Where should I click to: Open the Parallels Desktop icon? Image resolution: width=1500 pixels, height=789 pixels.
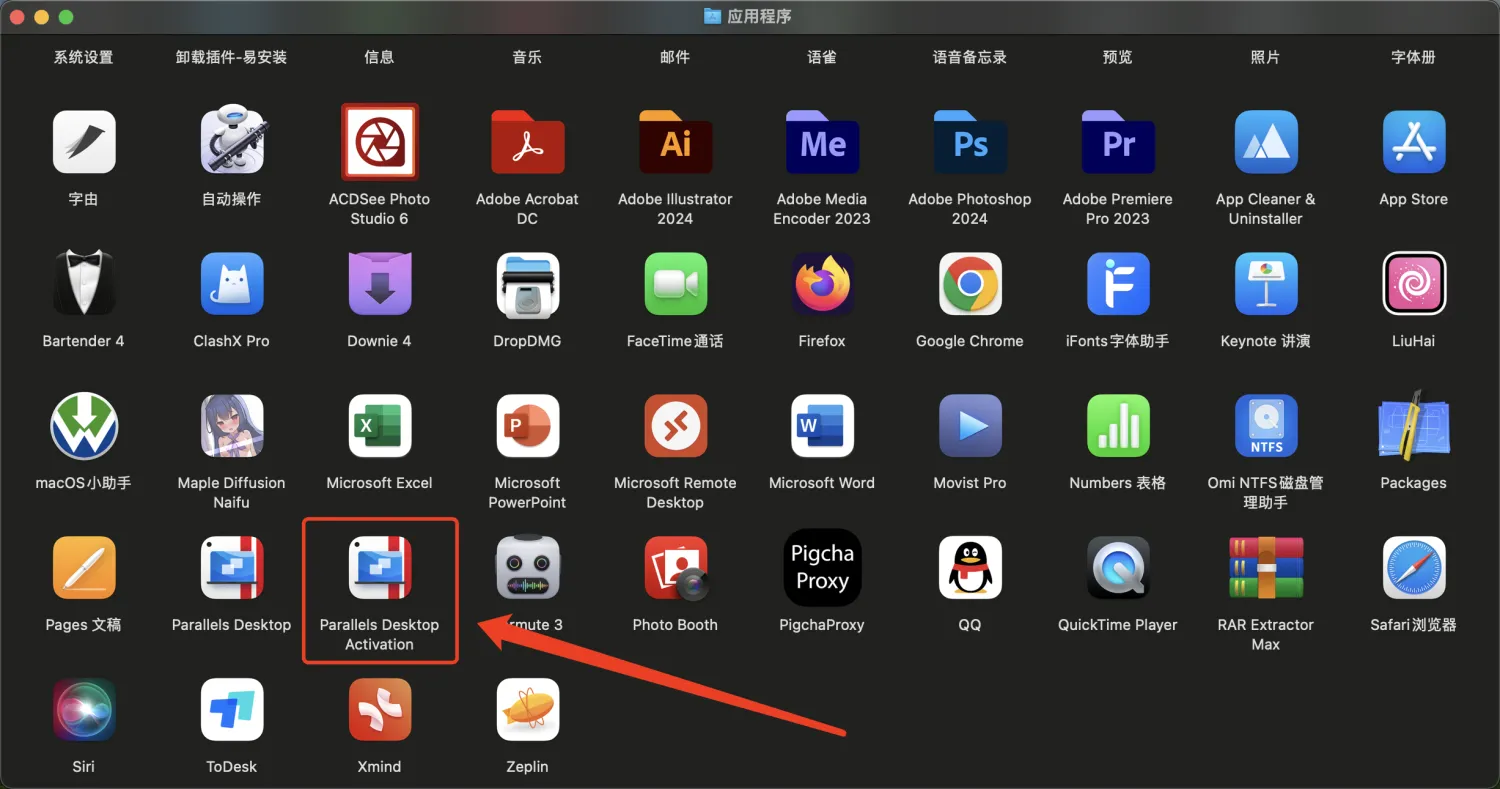232,568
